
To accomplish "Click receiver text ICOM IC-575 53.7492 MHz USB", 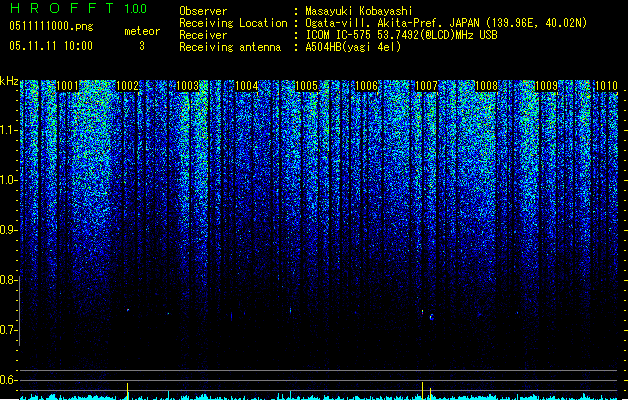I will tap(401, 35).
